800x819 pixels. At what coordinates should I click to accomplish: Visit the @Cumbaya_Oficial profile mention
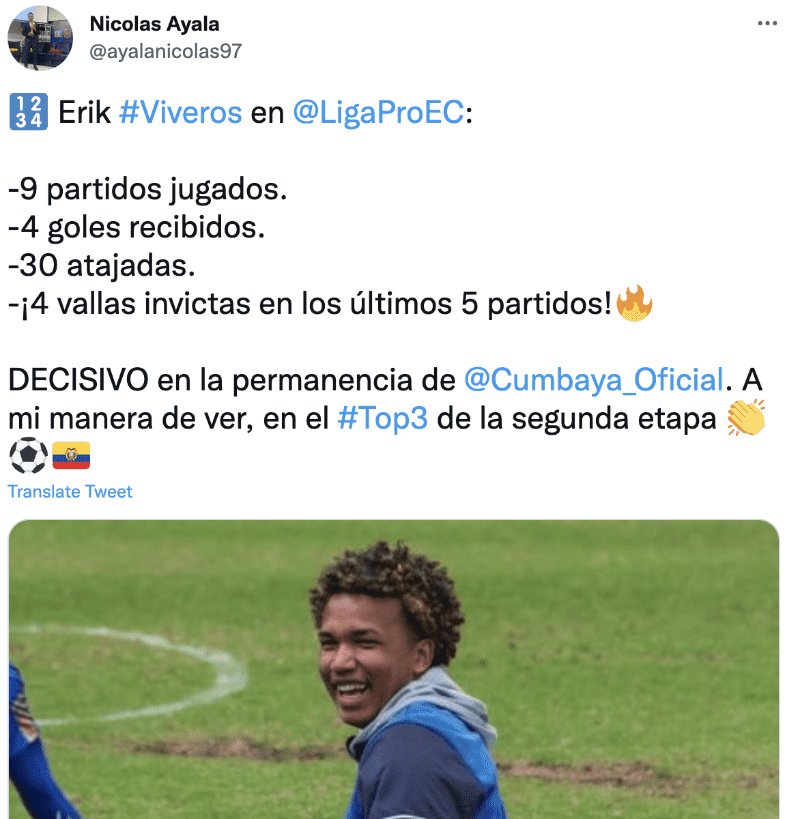coord(594,380)
